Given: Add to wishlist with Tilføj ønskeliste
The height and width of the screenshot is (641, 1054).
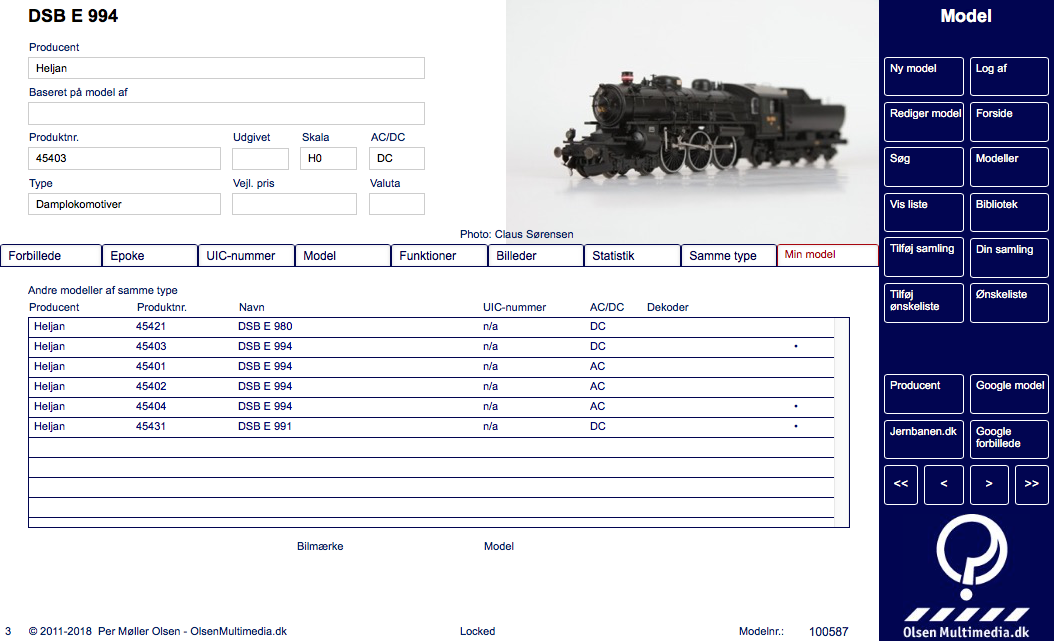Looking at the screenshot, I should tap(924, 303).
